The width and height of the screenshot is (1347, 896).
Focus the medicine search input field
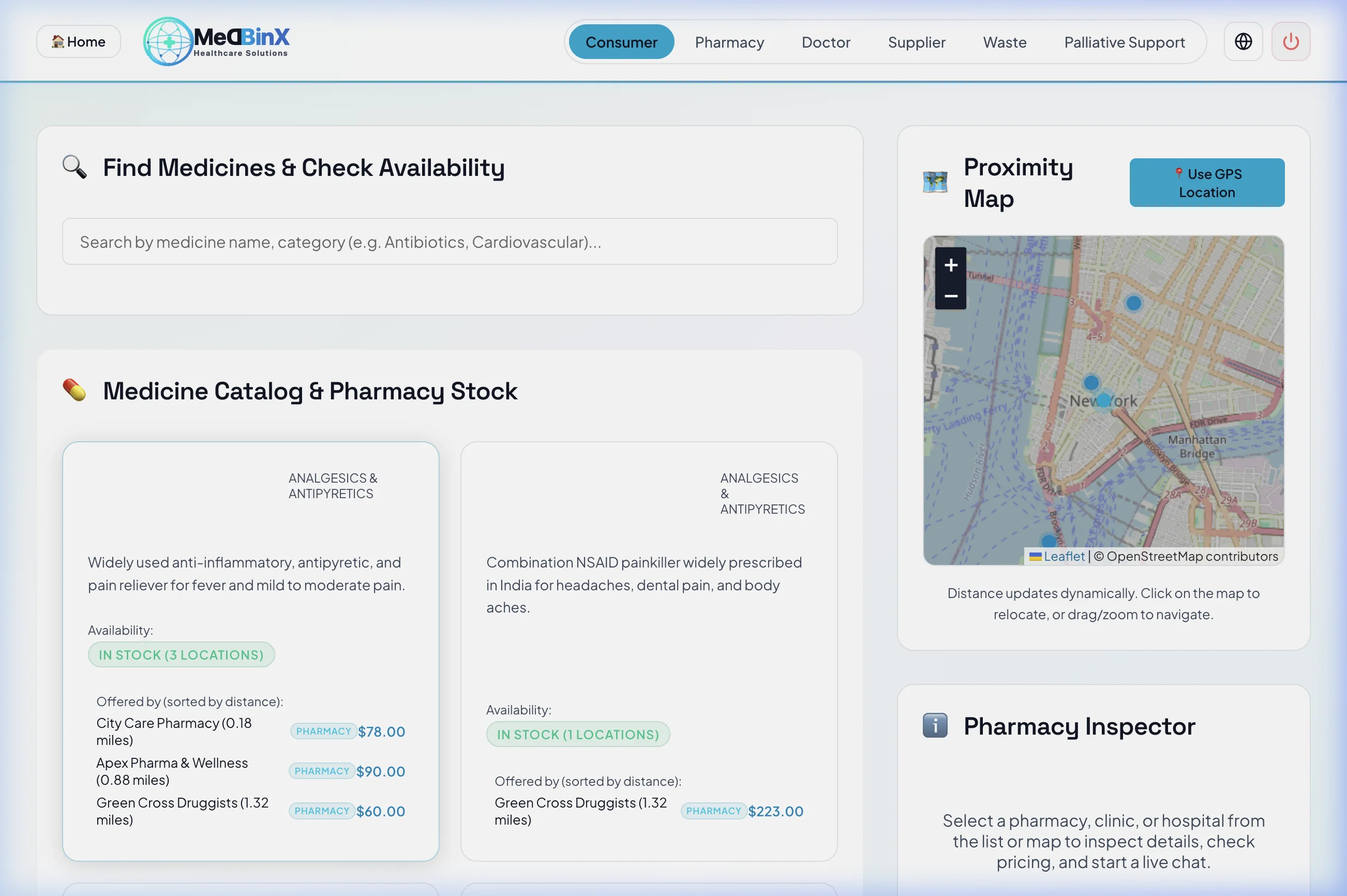pos(450,241)
